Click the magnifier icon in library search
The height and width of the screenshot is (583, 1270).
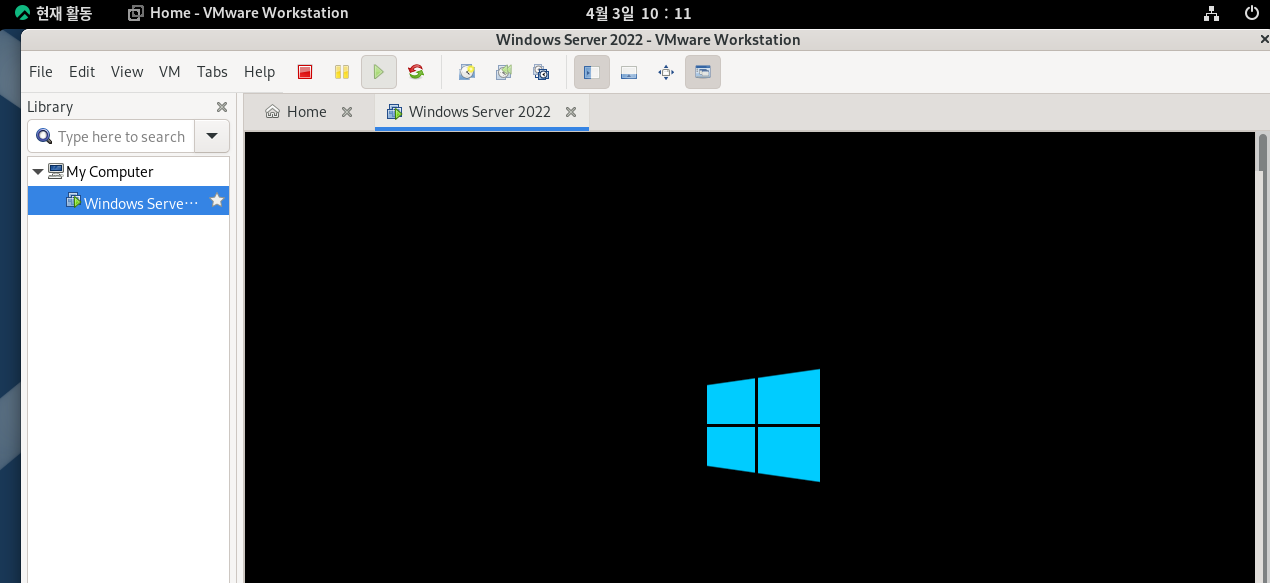(x=44, y=137)
